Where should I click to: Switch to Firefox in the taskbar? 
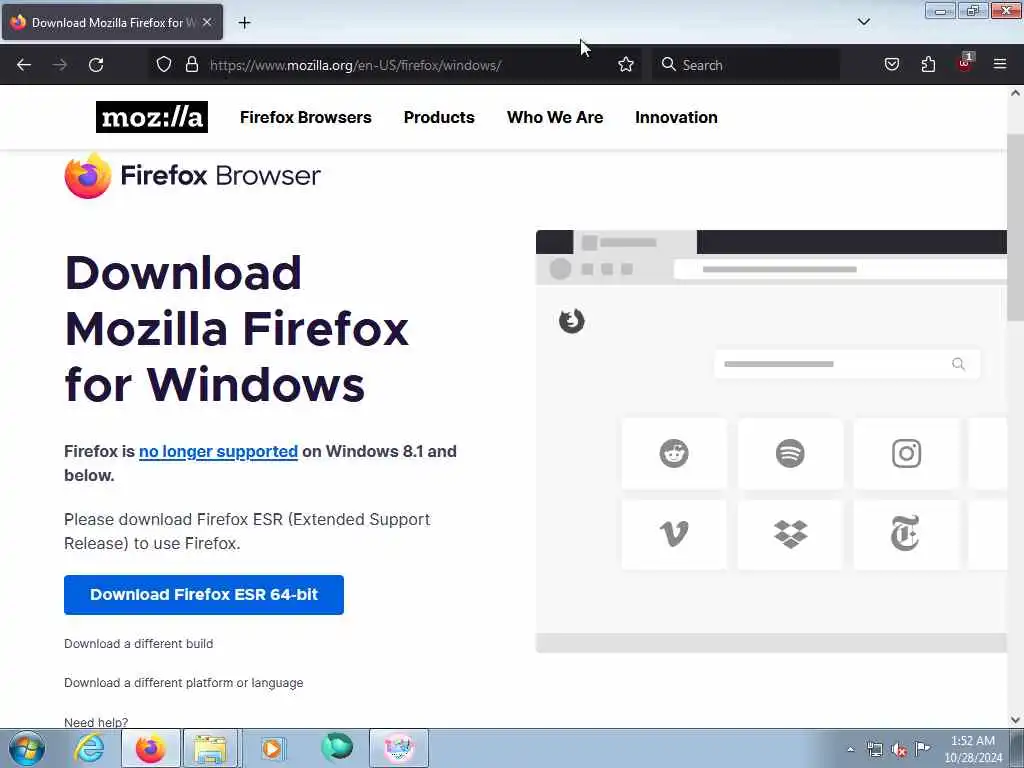(x=151, y=748)
